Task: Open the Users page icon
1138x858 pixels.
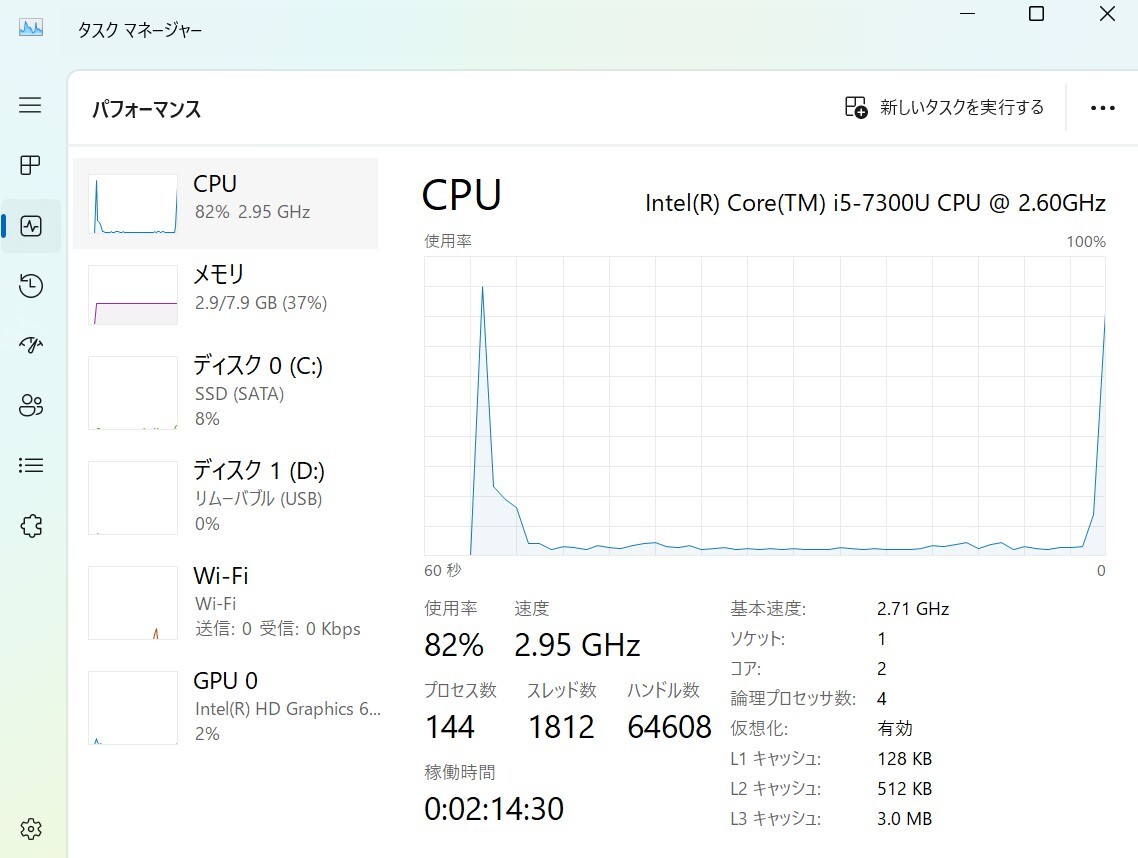Action: [30, 405]
